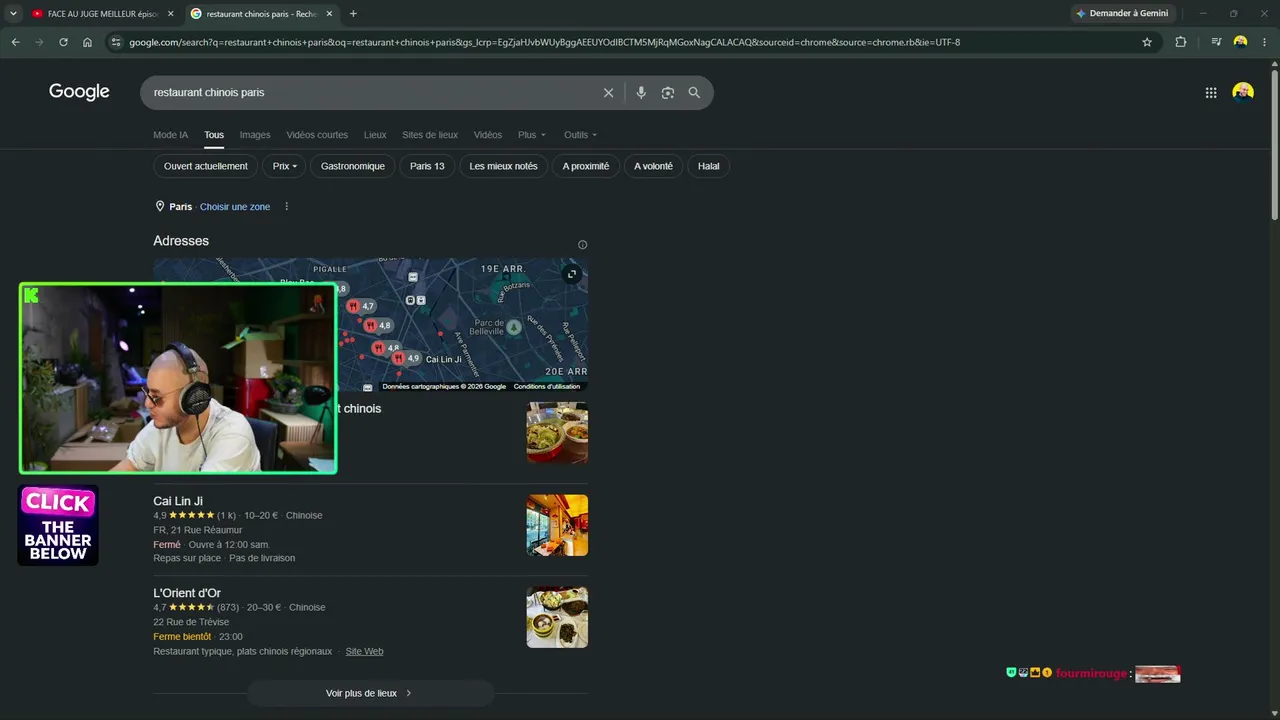The height and width of the screenshot is (720, 1280).
Task: Close the FACE AU JUGE YouTube tab
Action: [x=170, y=13]
